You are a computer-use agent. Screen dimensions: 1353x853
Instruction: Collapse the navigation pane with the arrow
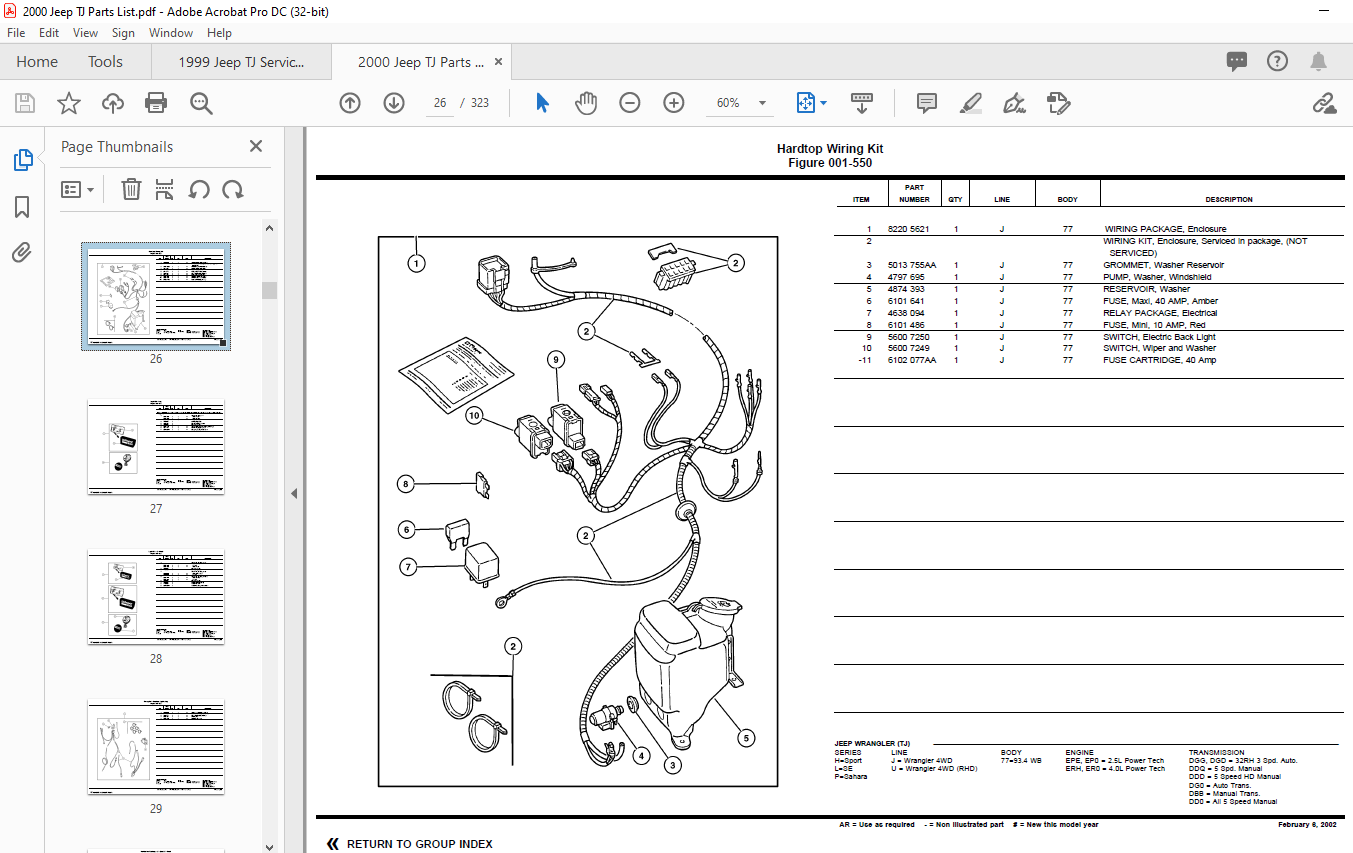295,493
